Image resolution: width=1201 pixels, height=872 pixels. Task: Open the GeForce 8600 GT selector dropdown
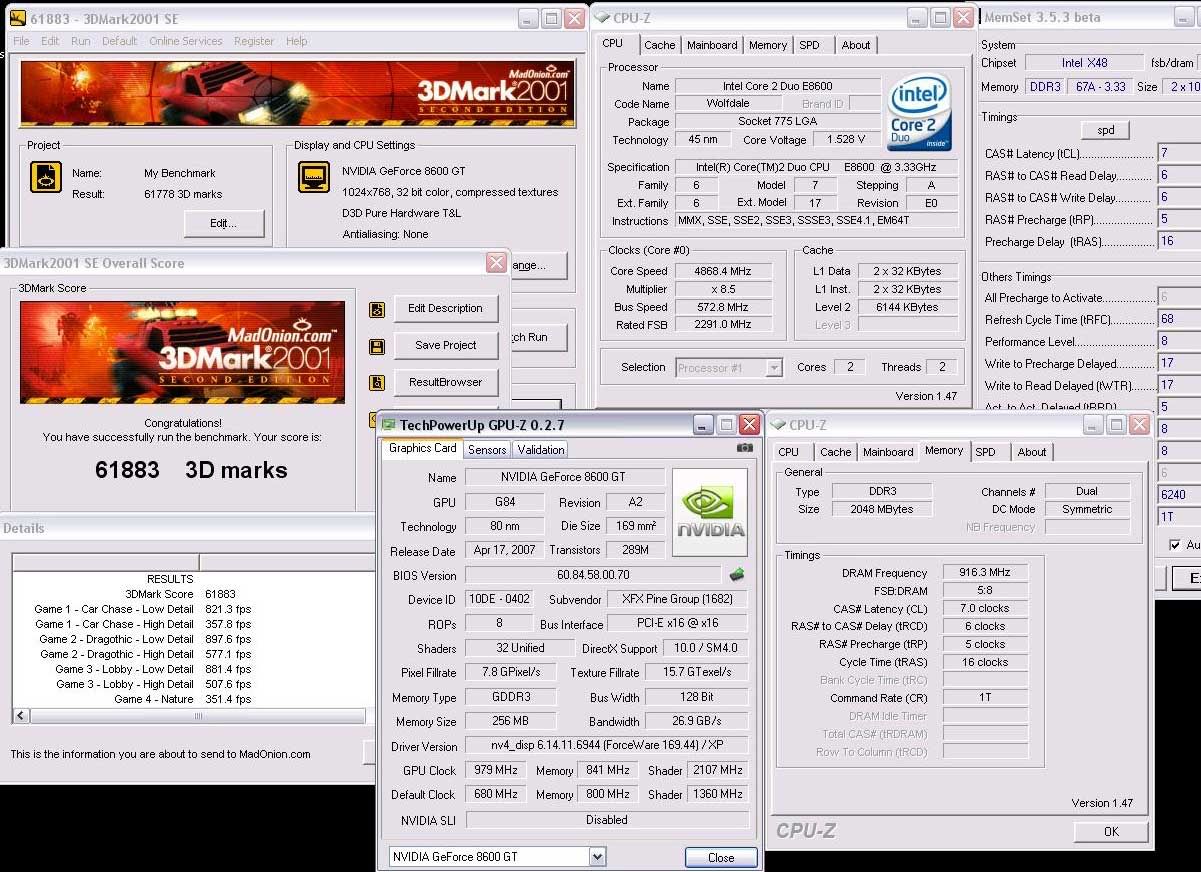point(597,857)
